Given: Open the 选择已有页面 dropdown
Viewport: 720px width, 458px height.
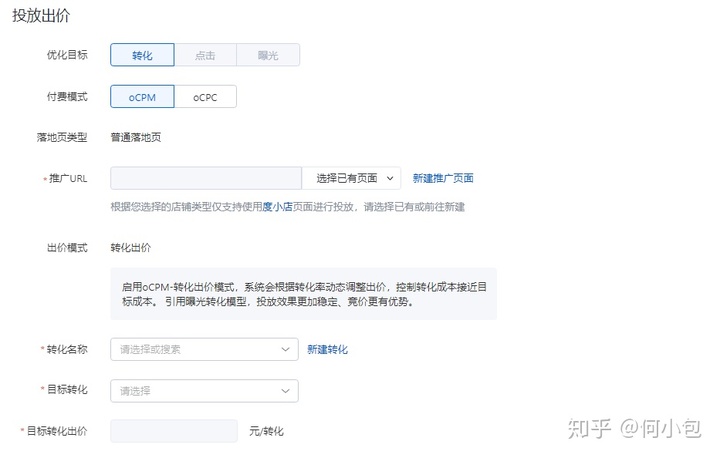Looking at the screenshot, I should [x=351, y=178].
